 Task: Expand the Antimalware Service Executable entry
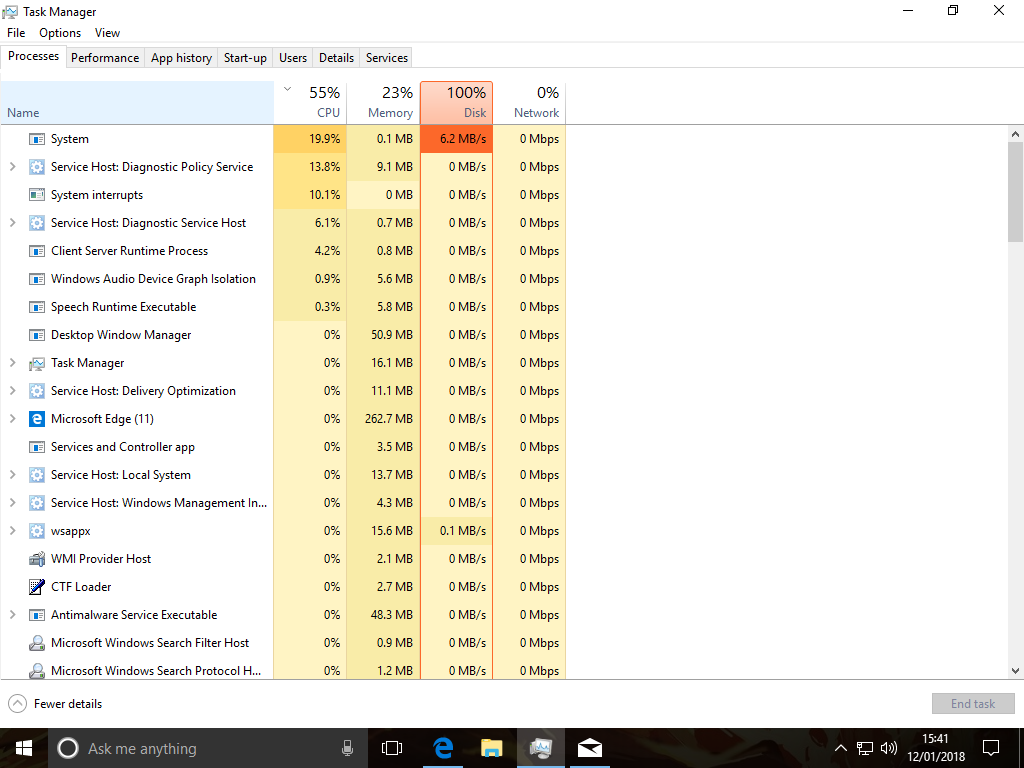click(13, 615)
